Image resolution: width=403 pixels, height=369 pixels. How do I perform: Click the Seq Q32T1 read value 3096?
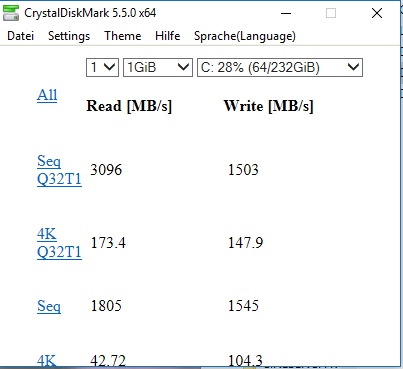click(x=106, y=170)
